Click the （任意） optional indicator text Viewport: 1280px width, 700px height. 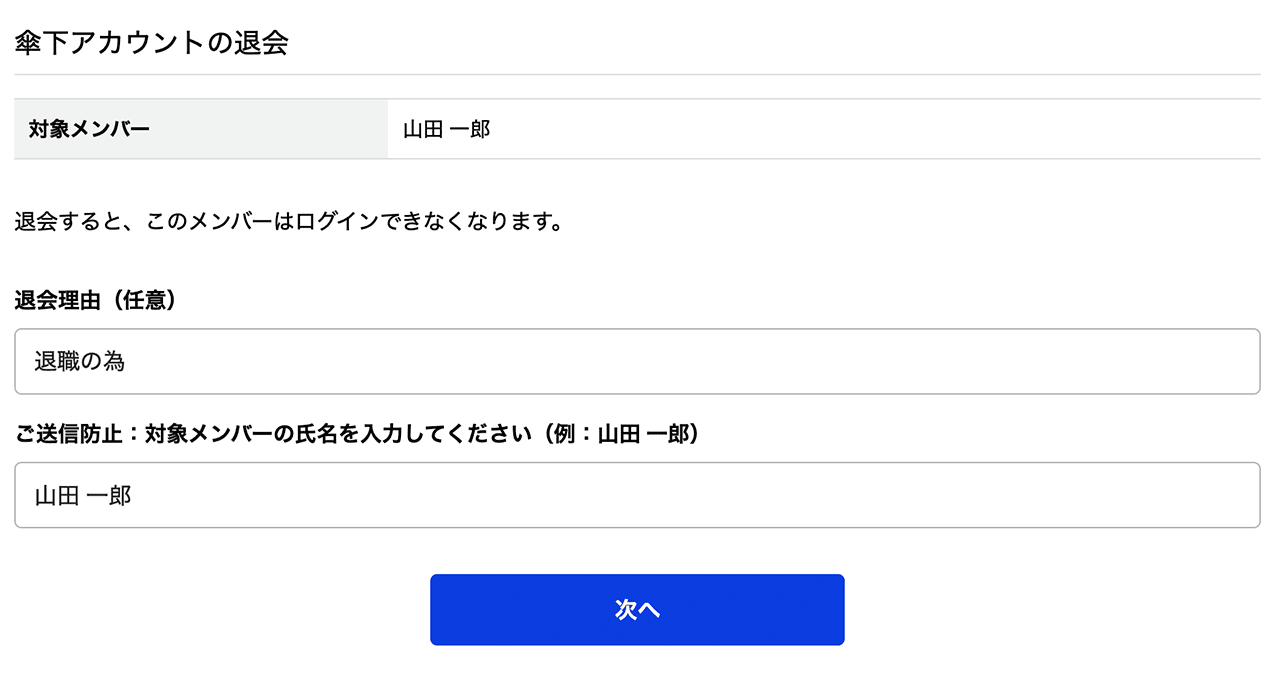(x=140, y=298)
